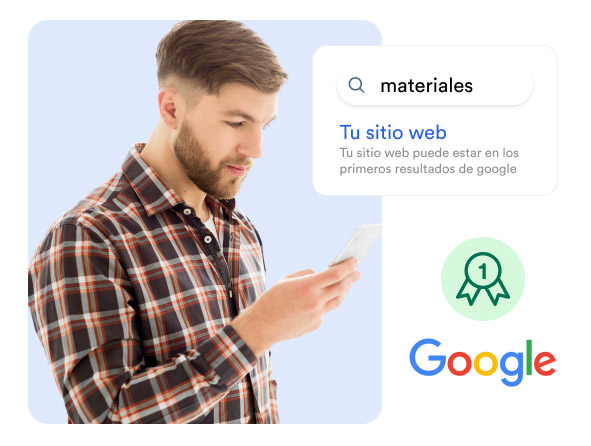Click the smartphone in the man's hand

[x=357, y=244]
